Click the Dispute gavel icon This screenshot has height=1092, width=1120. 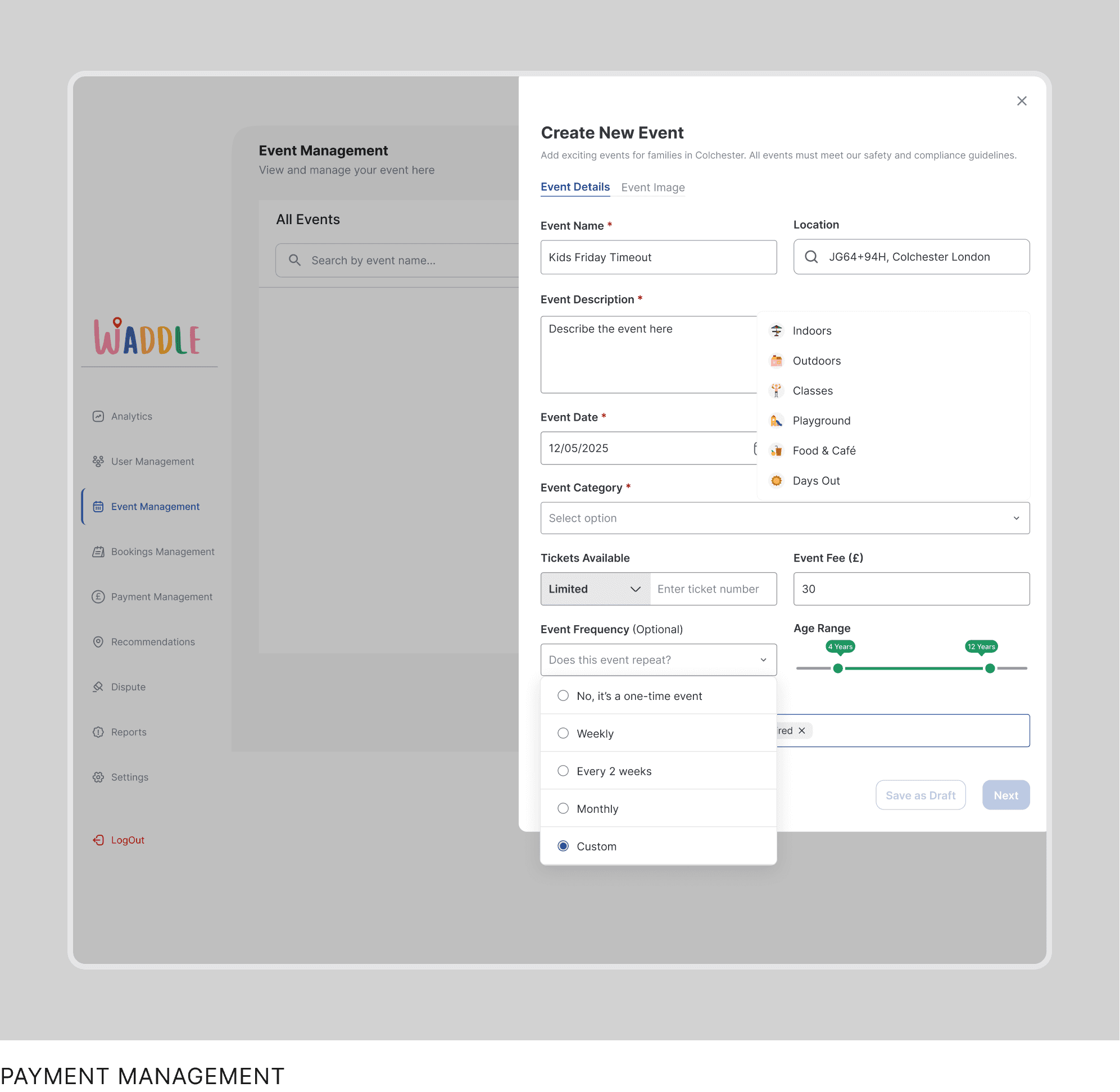pos(98,686)
